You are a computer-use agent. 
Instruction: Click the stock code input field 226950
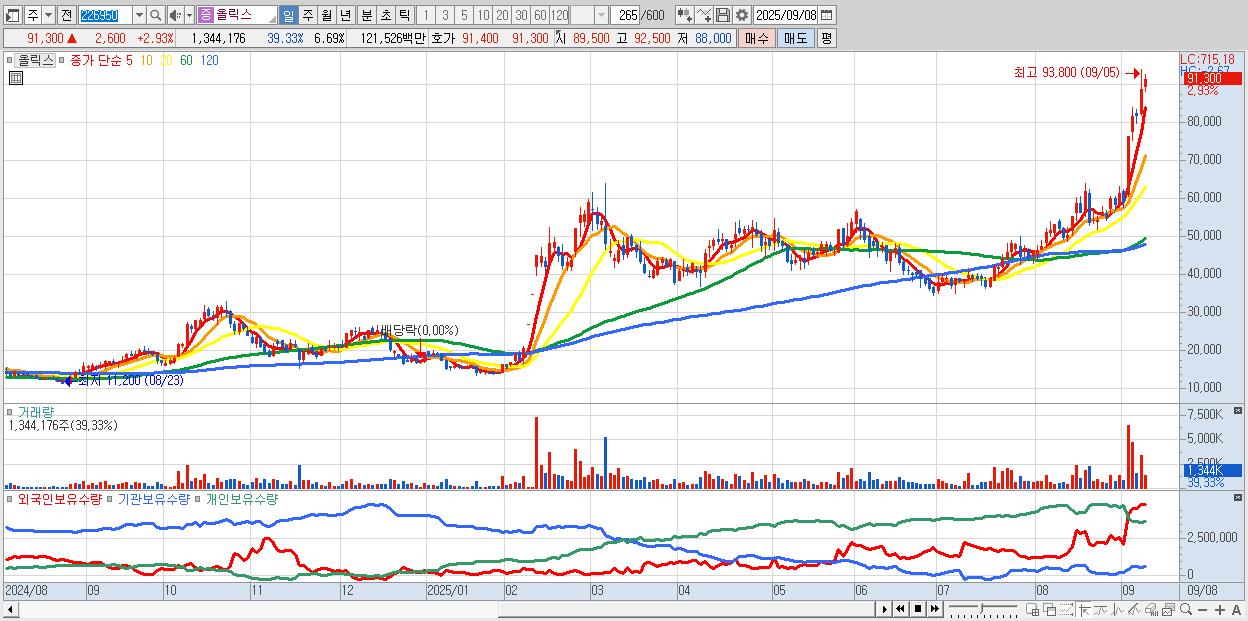(104, 15)
